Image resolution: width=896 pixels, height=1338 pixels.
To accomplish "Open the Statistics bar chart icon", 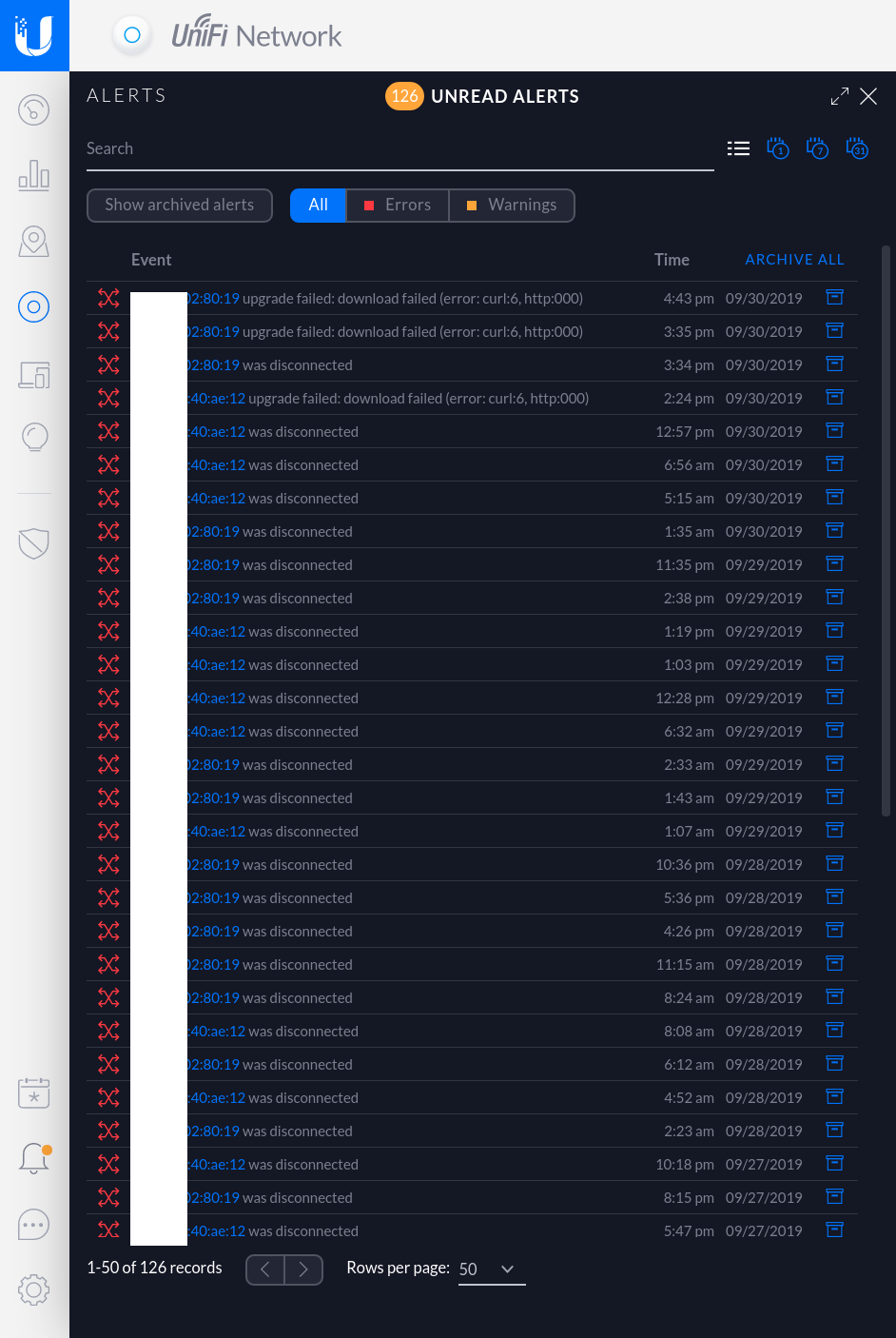I will point(33,175).
